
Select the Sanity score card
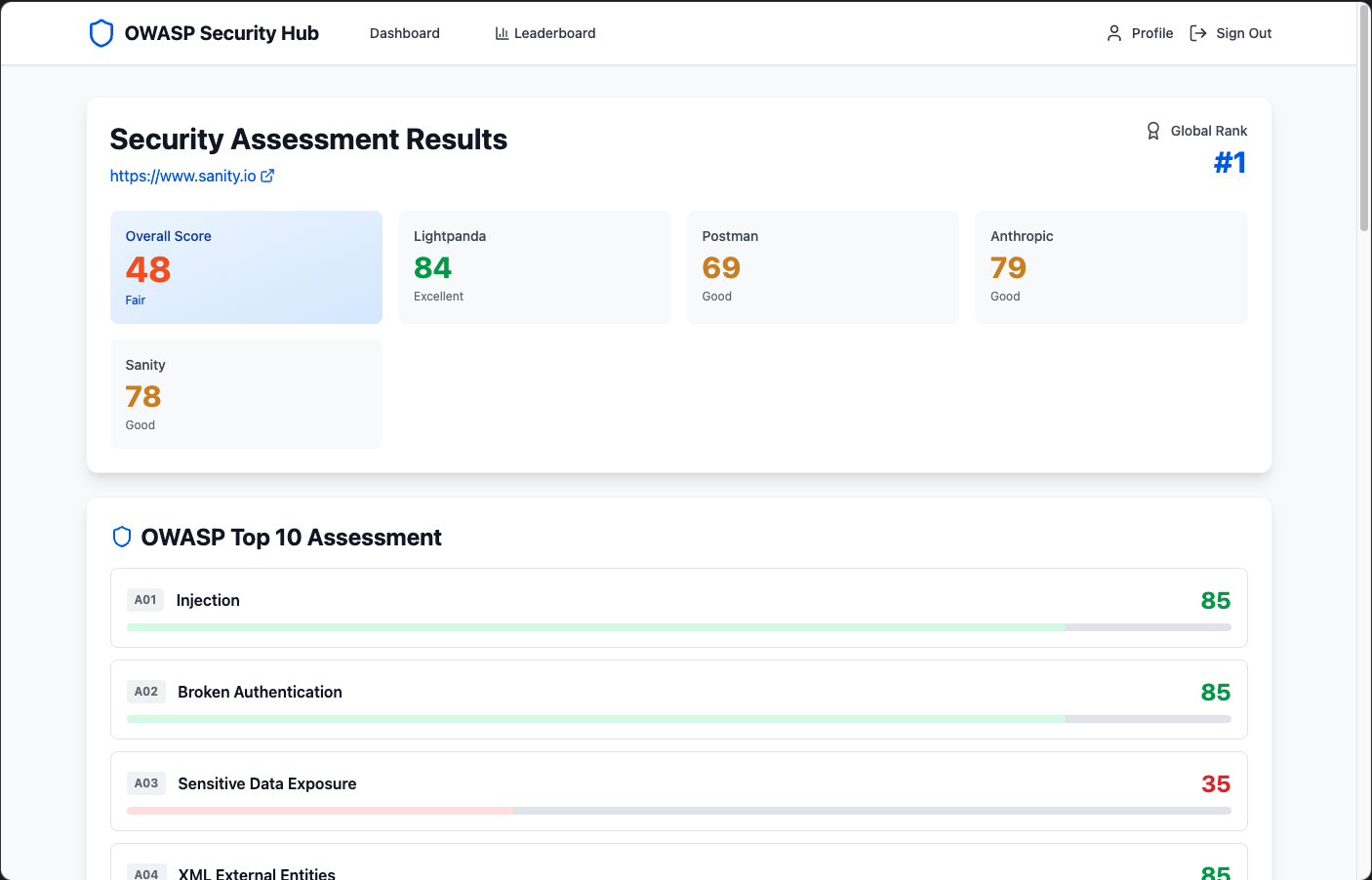tap(247, 394)
